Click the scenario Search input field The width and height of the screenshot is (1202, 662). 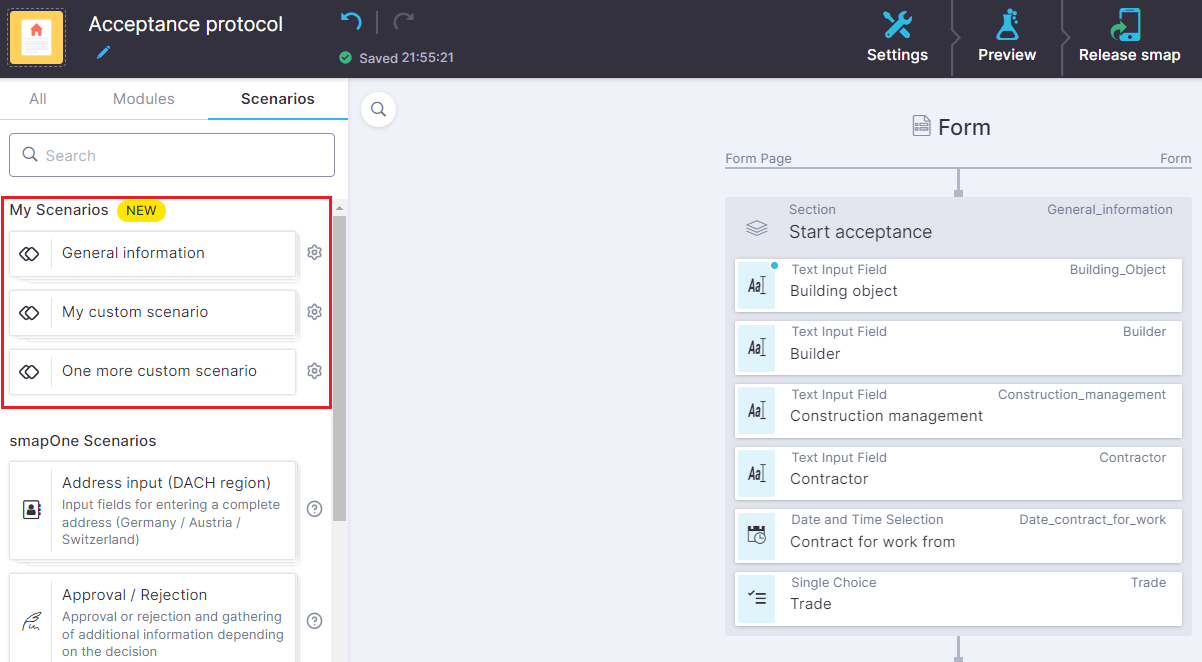(x=171, y=155)
